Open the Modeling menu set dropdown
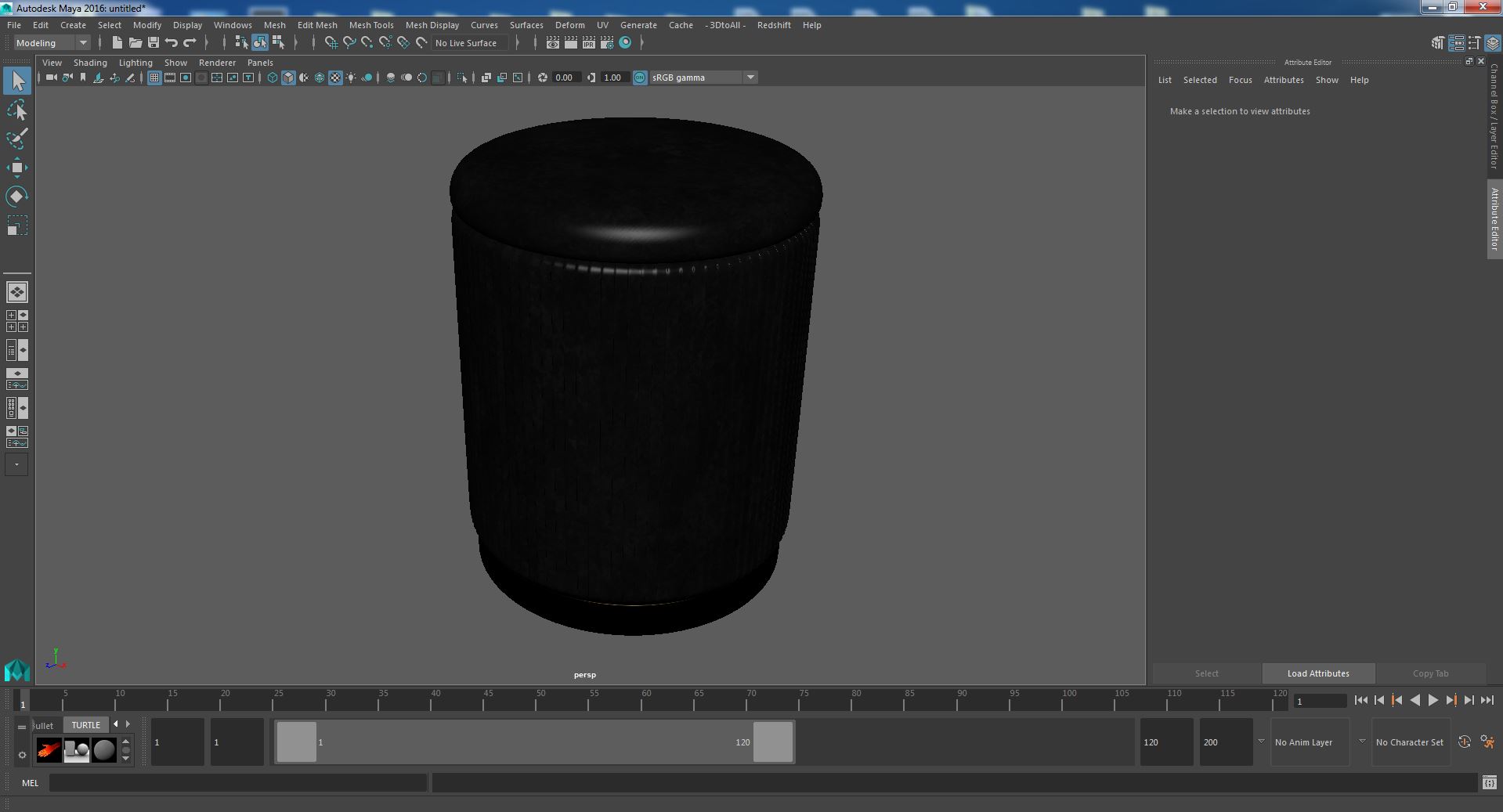The width and height of the screenshot is (1503, 812). coord(52,43)
